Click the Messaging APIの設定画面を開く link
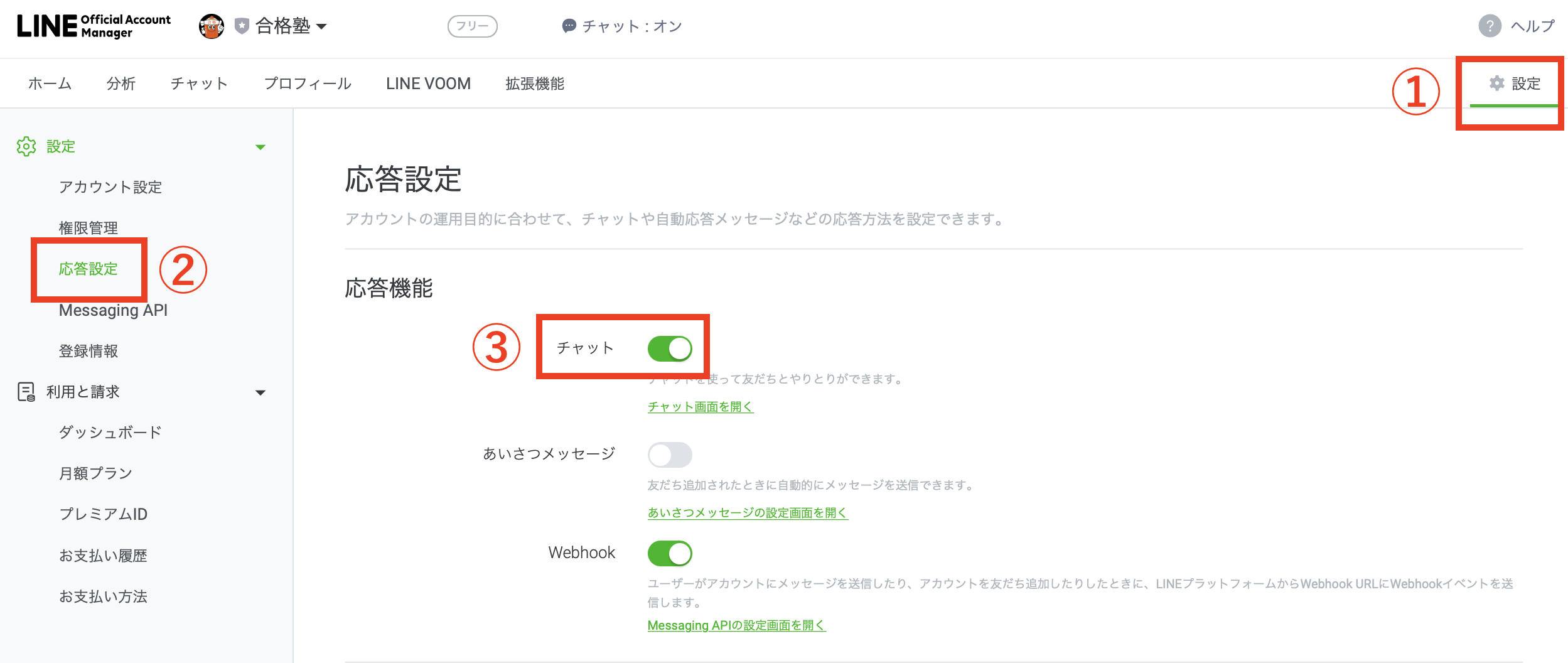1568x663 pixels. point(736,625)
